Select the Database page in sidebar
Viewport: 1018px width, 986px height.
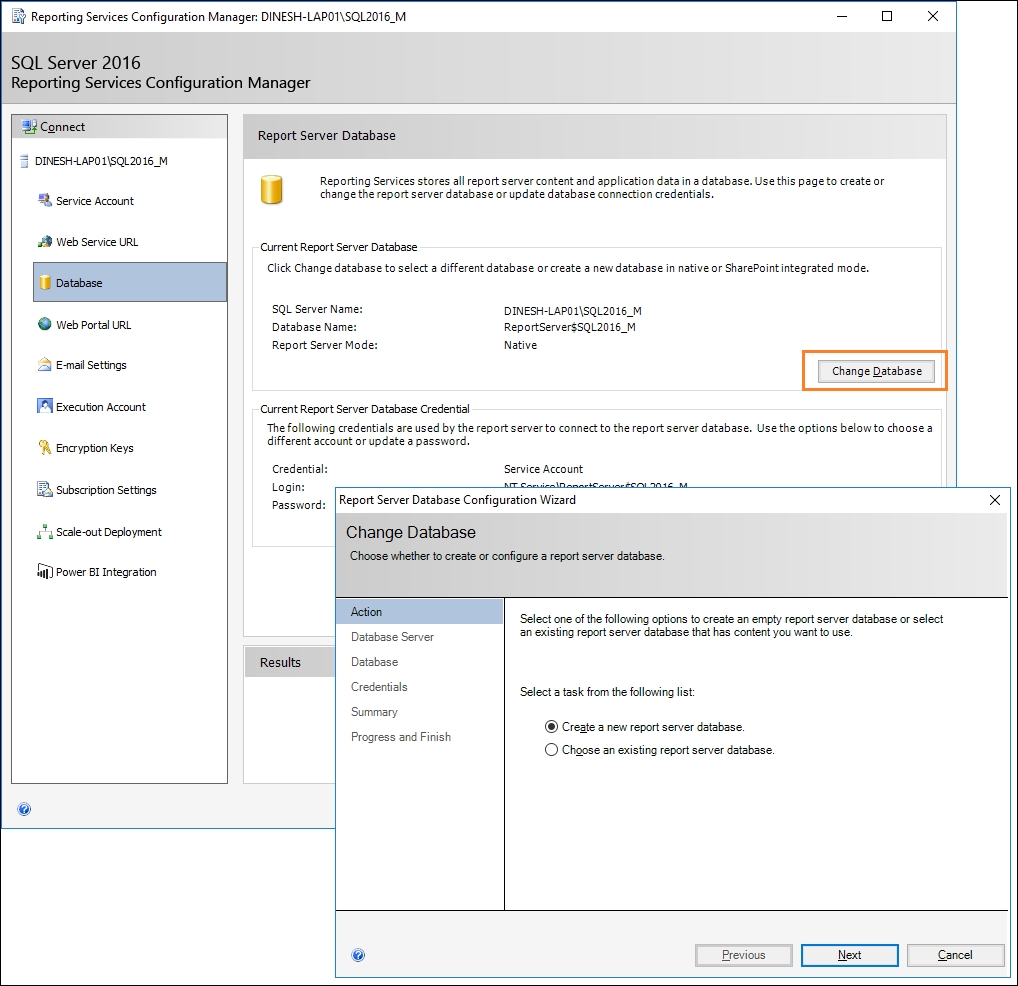click(130, 282)
